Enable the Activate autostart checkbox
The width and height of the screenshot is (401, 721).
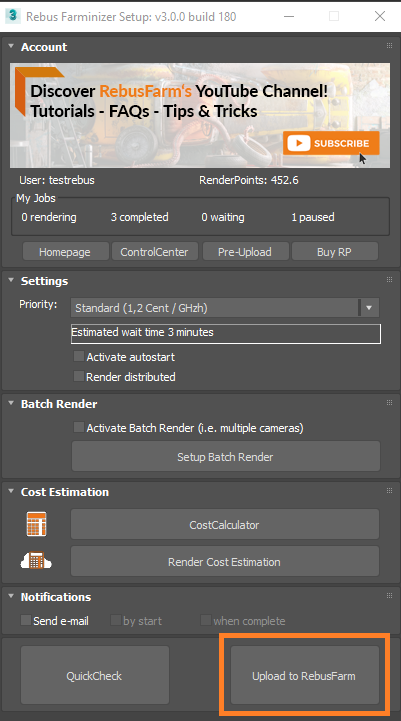tap(79, 356)
